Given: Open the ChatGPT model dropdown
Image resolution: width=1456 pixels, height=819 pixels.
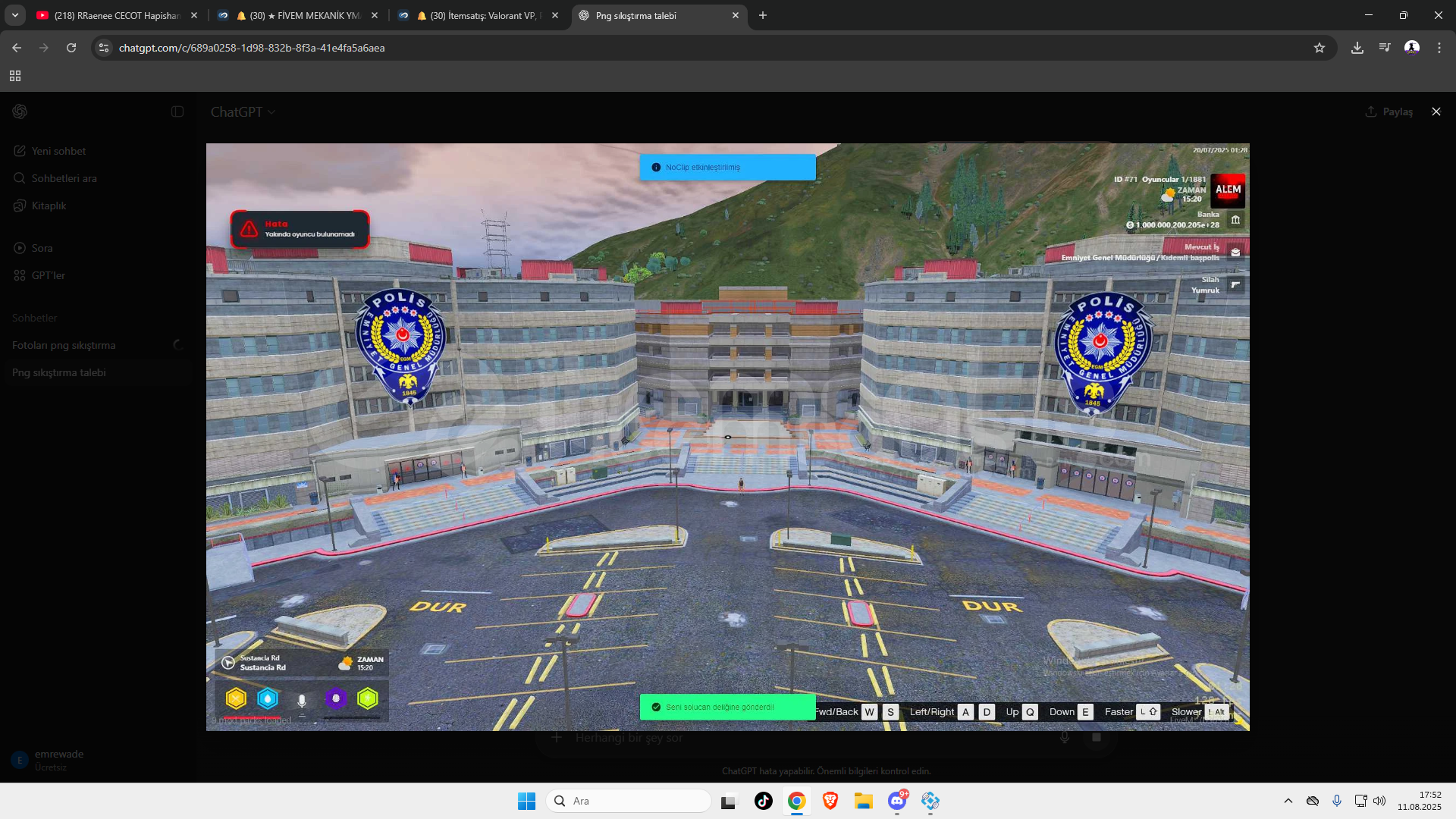Looking at the screenshot, I should coord(243,111).
